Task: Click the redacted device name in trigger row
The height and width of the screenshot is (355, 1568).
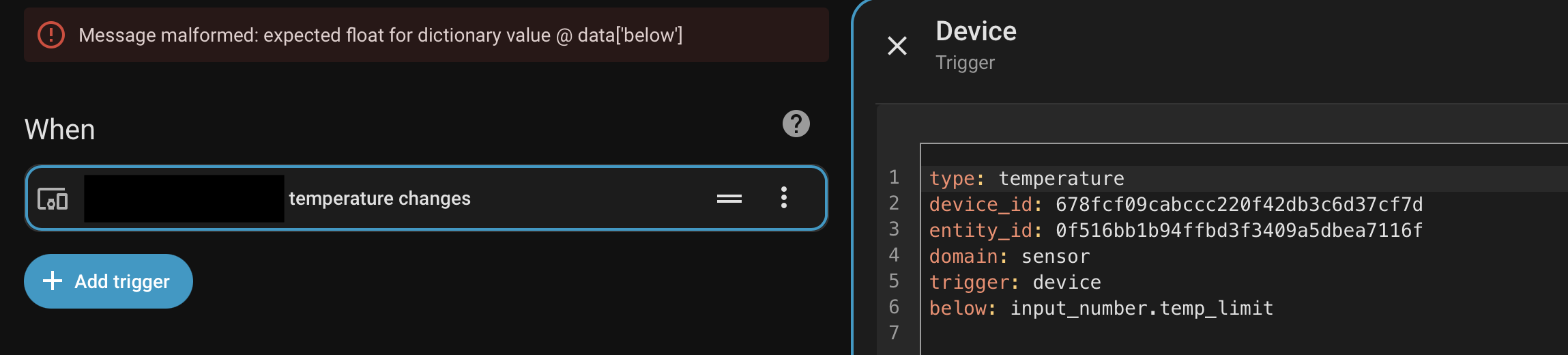Action: pos(184,199)
